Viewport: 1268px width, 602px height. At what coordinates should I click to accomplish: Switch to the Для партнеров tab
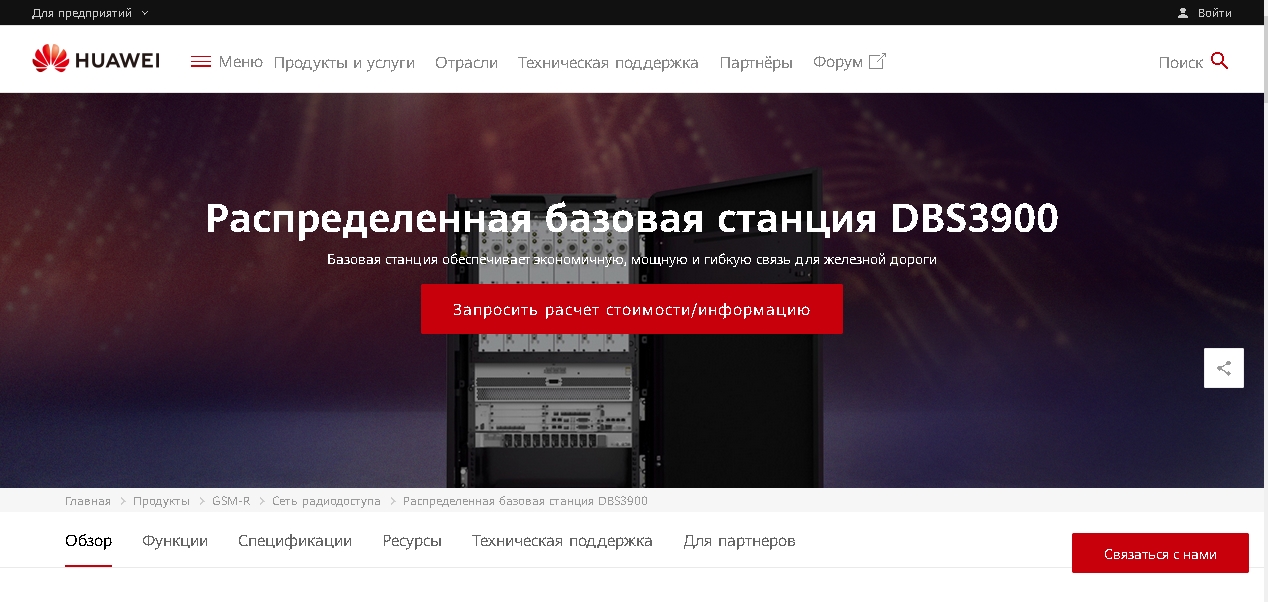[740, 541]
